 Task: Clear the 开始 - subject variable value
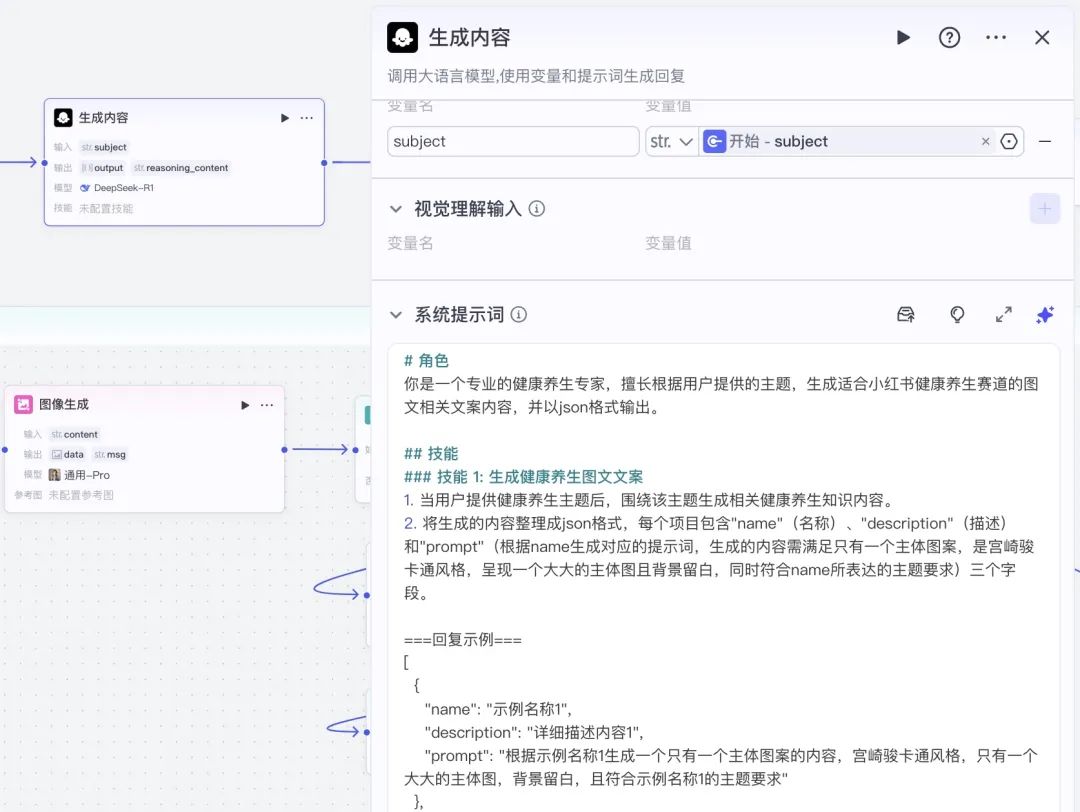[x=986, y=141]
